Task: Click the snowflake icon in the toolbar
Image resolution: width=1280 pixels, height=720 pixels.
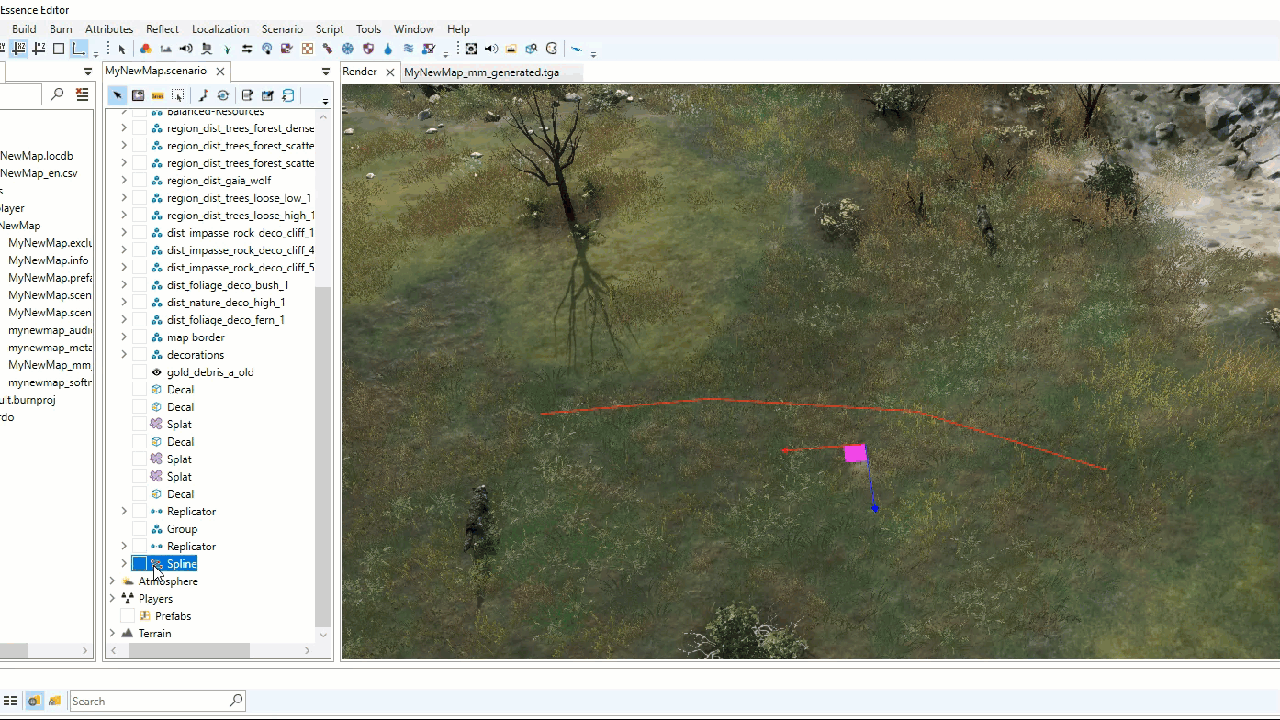Action: 347,48
